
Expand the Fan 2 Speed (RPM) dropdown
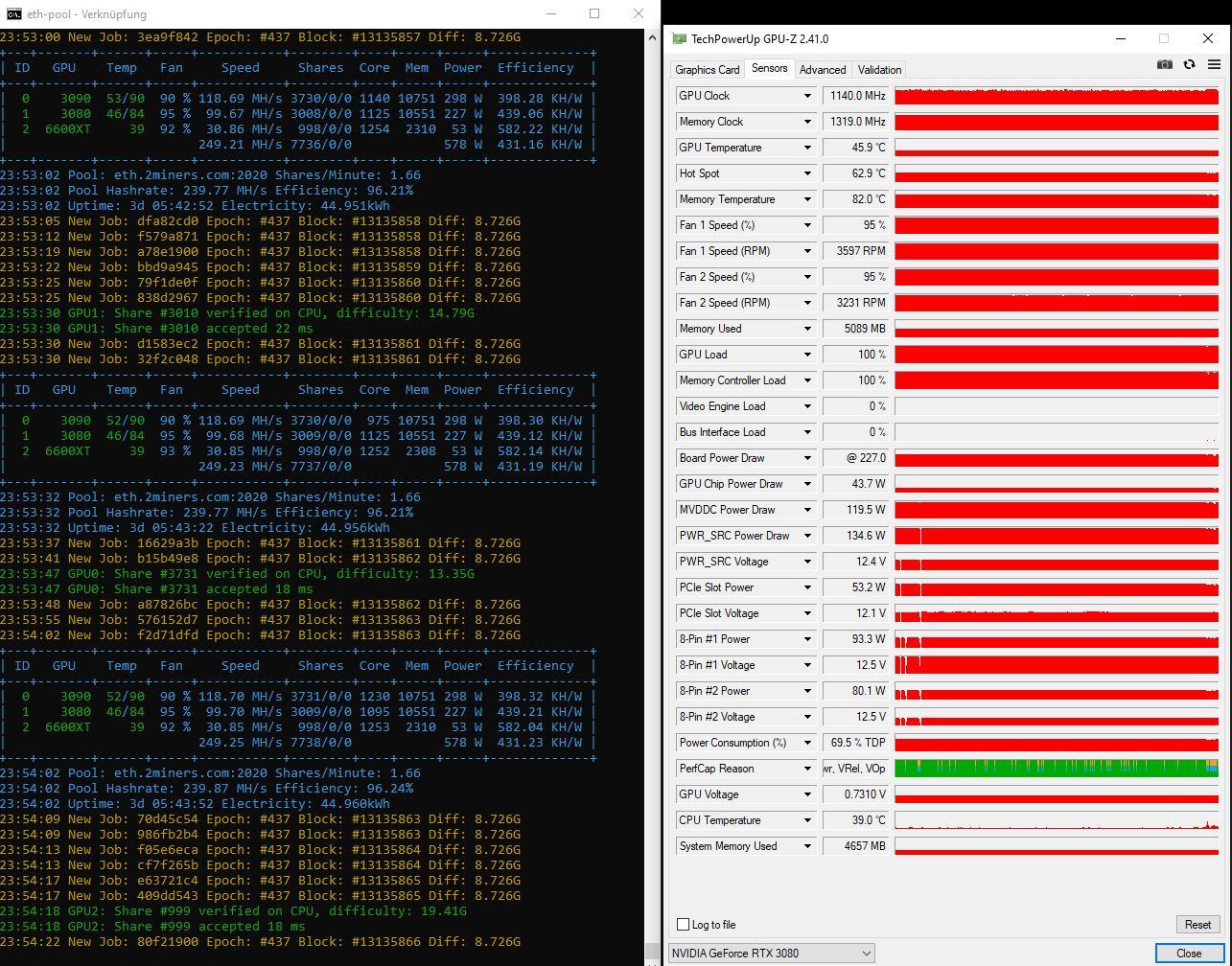pyautogui.click(x=807, y=303)
